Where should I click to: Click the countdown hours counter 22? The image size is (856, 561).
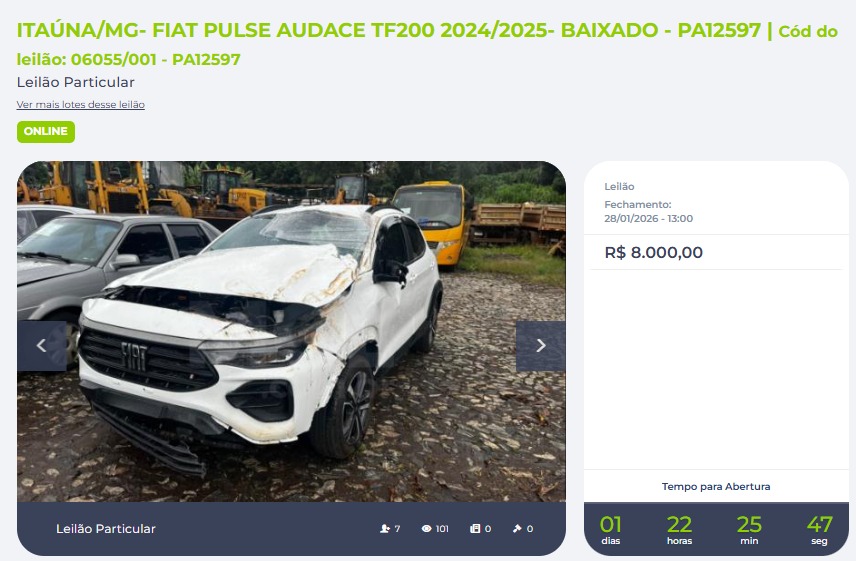pyautogui.click(x=679, y=524)
